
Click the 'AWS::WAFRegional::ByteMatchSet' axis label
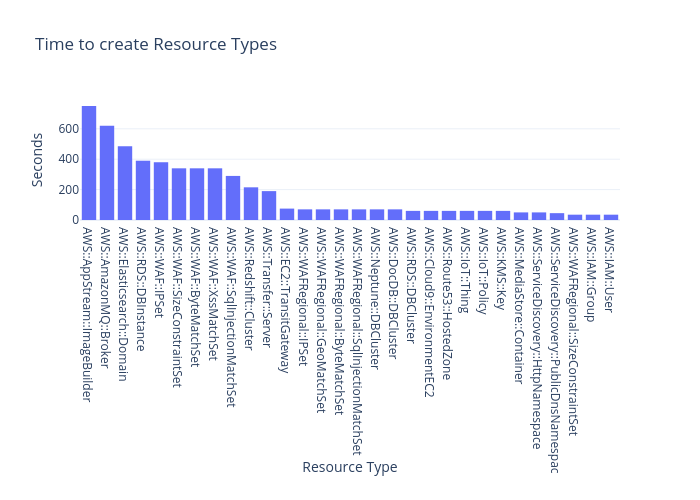(340, 321)
